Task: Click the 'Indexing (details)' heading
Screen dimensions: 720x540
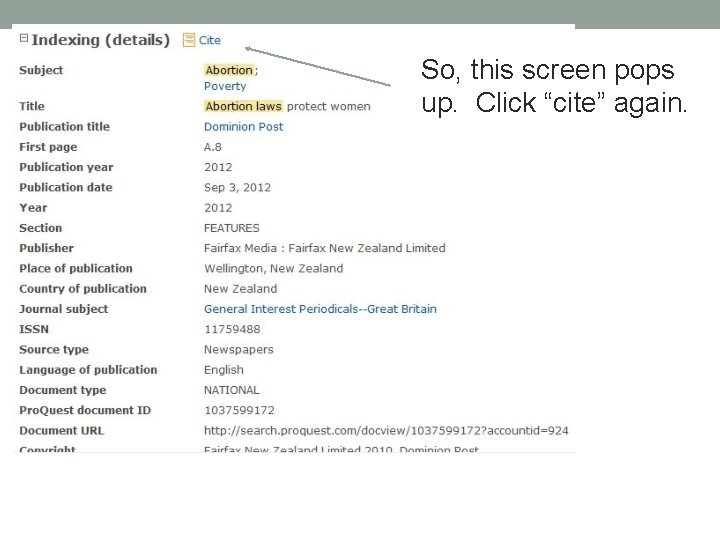Action: [101, 40]
